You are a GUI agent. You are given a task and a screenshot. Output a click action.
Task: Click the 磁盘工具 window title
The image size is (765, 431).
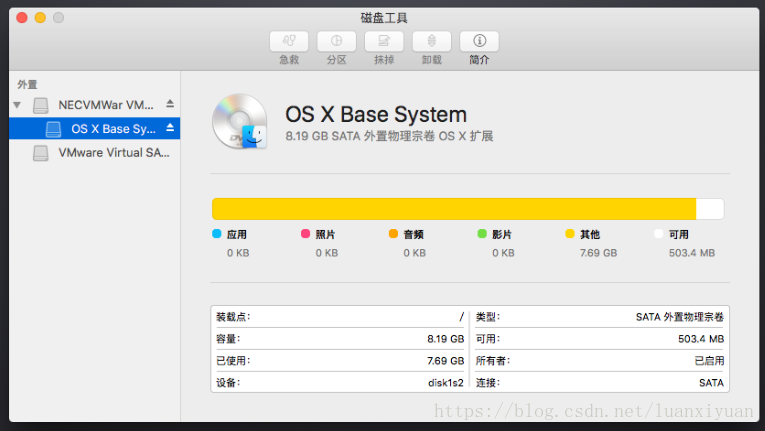coord(384,18)
